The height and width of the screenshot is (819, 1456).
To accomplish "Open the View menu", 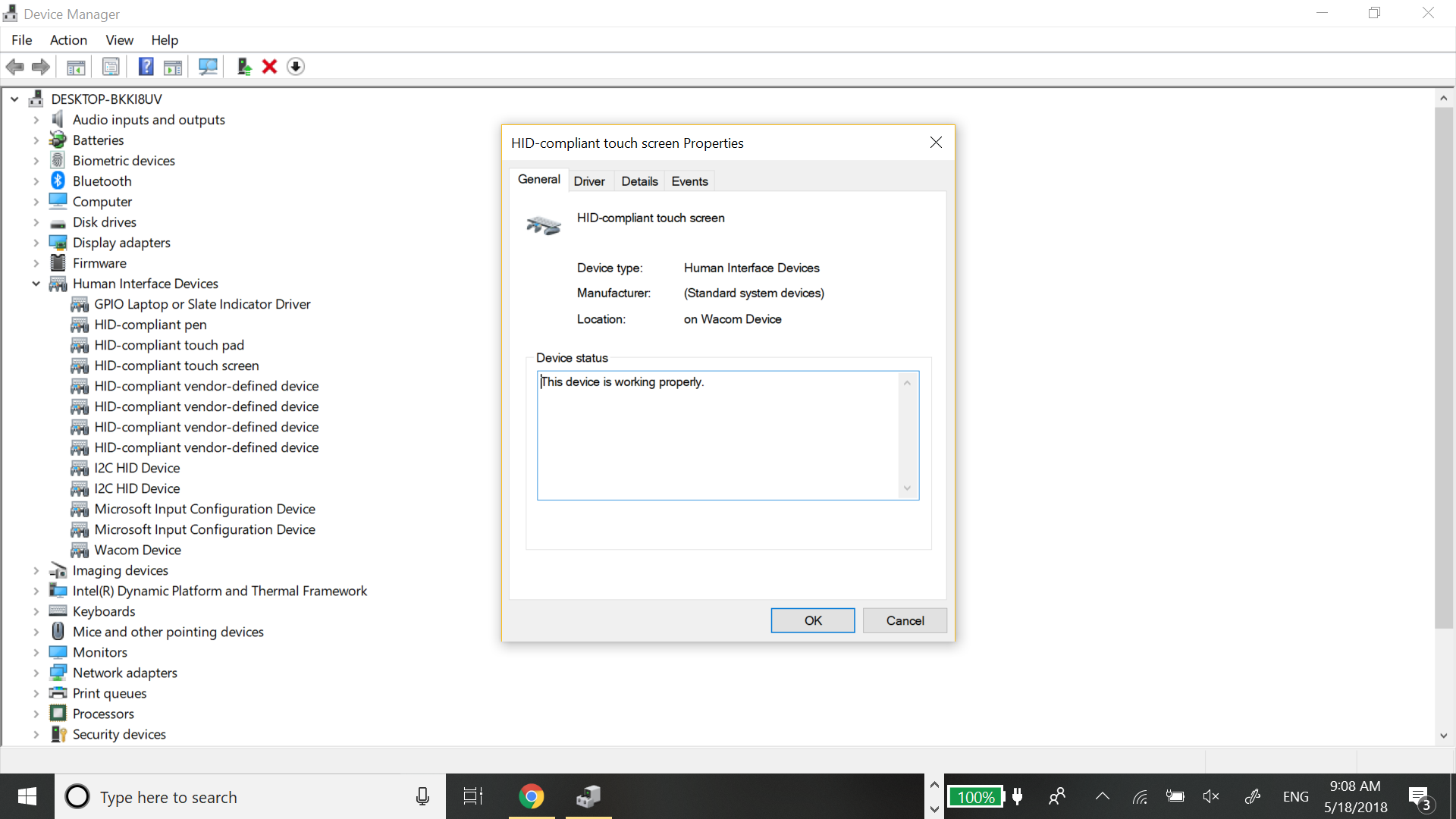I will tap(119, 40).
